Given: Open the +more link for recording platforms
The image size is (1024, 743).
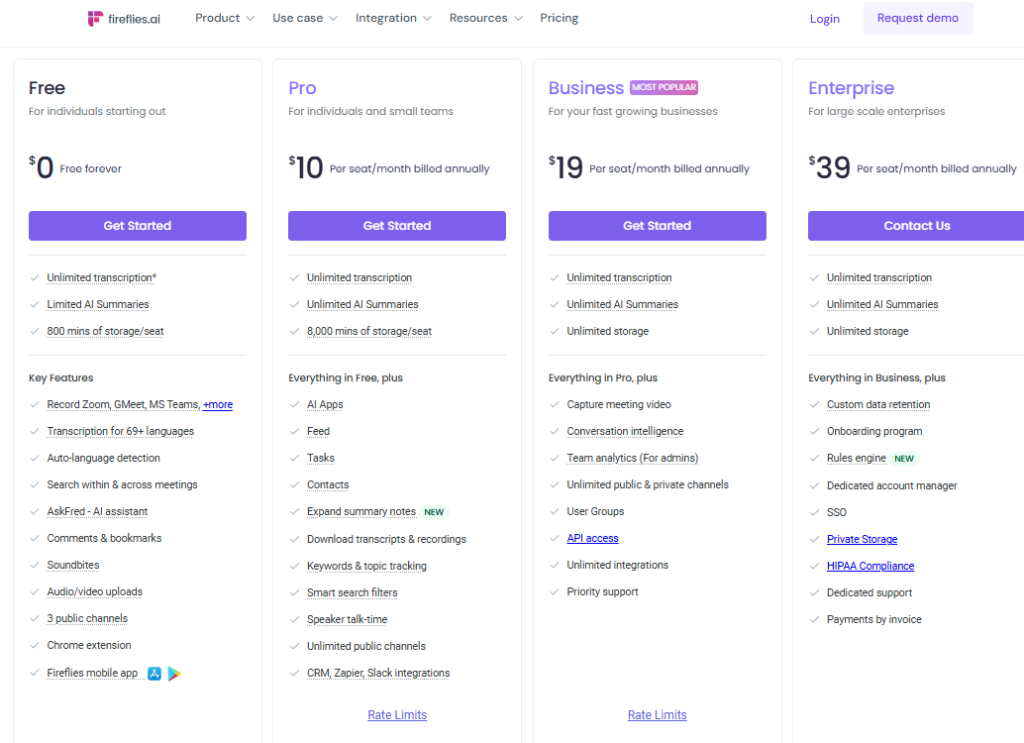Looking at the screenshot, I should (x=218, y=405).
